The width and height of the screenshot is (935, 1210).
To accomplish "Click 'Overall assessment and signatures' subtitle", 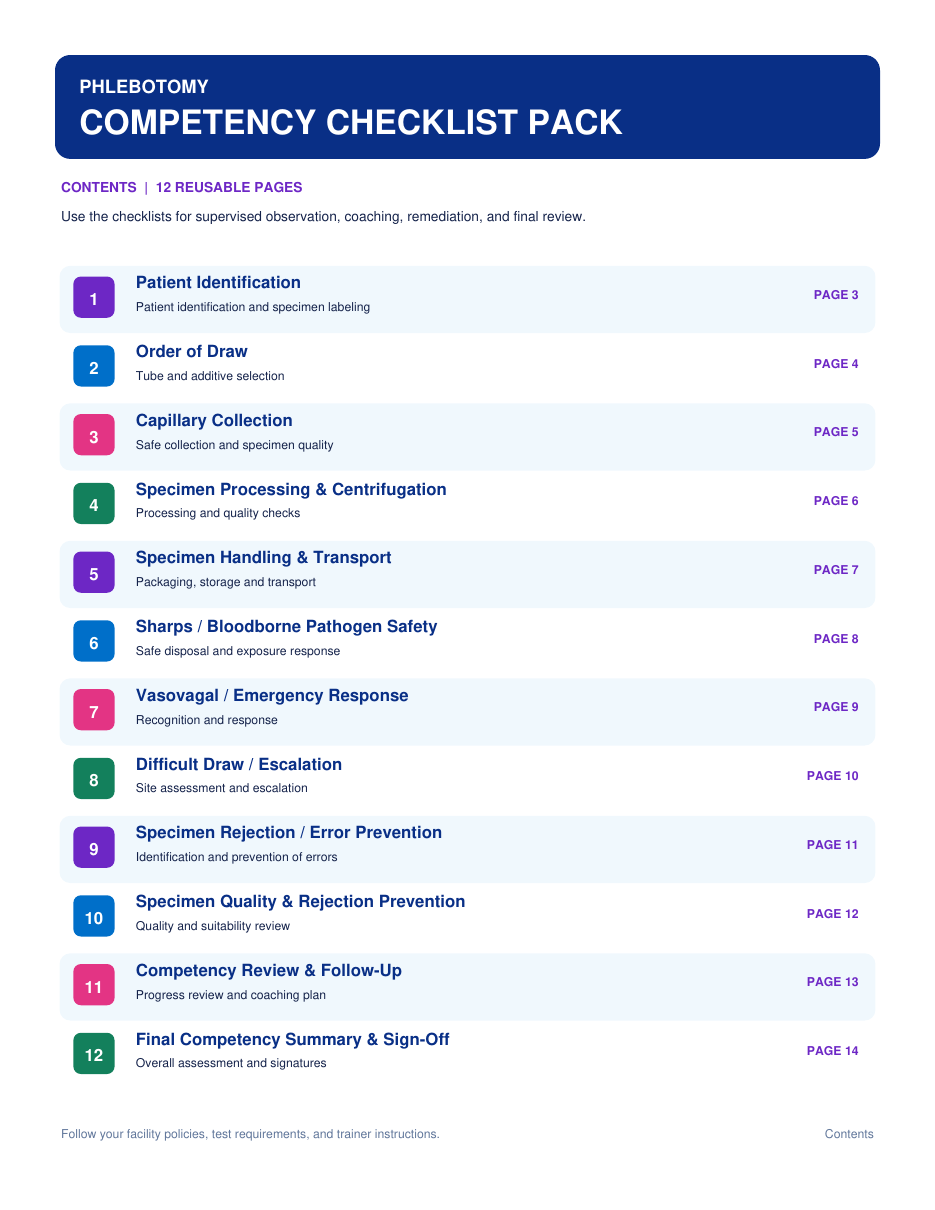I will tap(231, 1063).
